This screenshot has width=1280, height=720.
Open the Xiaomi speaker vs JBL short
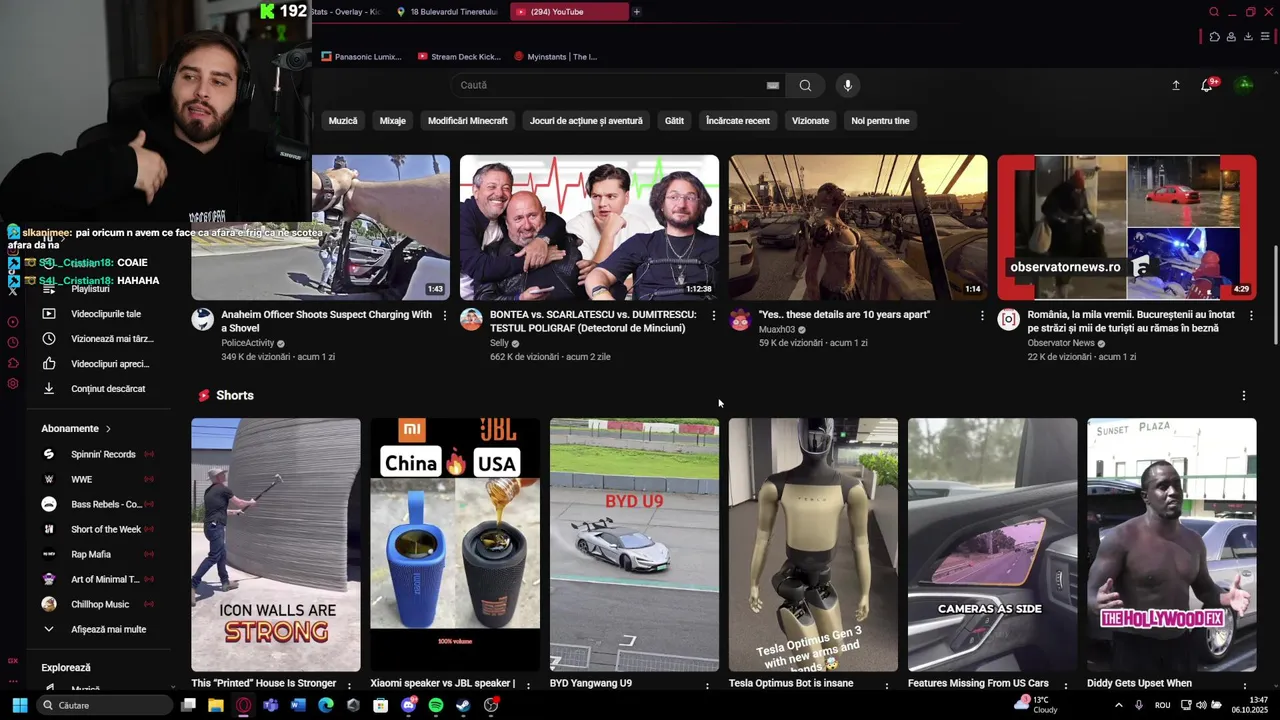tap(455, 545)
